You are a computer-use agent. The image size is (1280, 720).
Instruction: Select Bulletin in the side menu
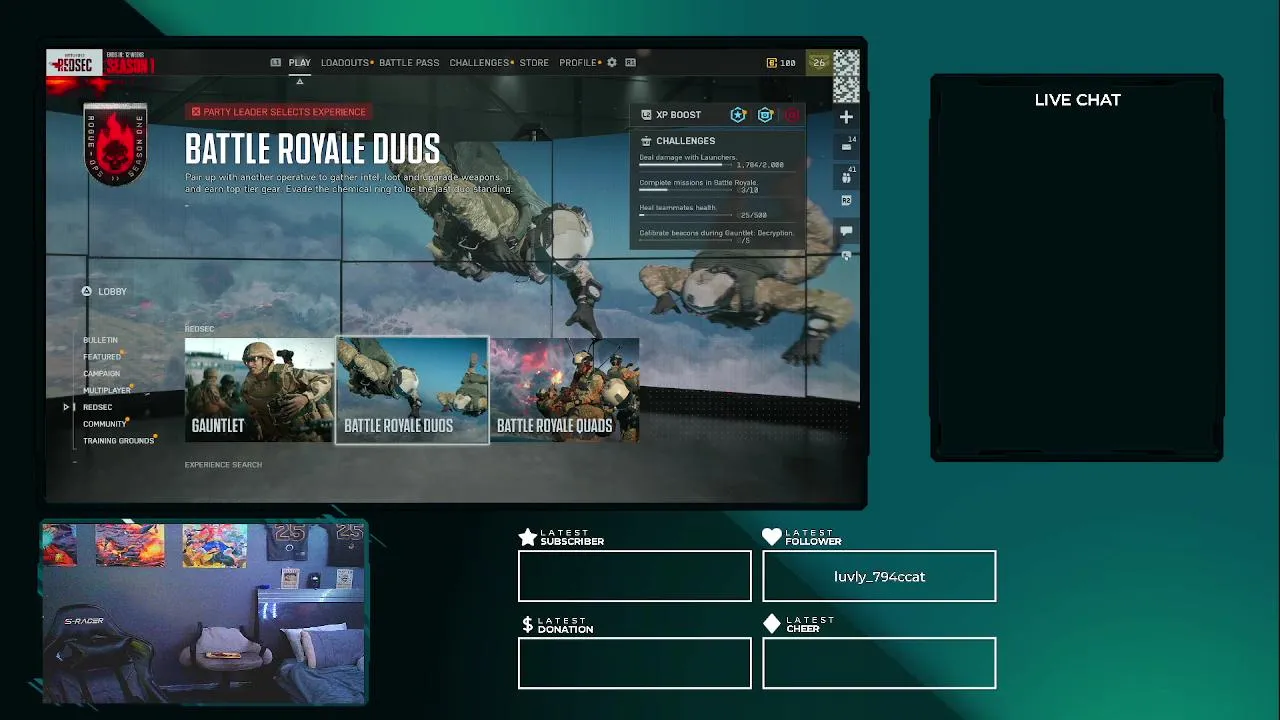[x=100, y=340]
